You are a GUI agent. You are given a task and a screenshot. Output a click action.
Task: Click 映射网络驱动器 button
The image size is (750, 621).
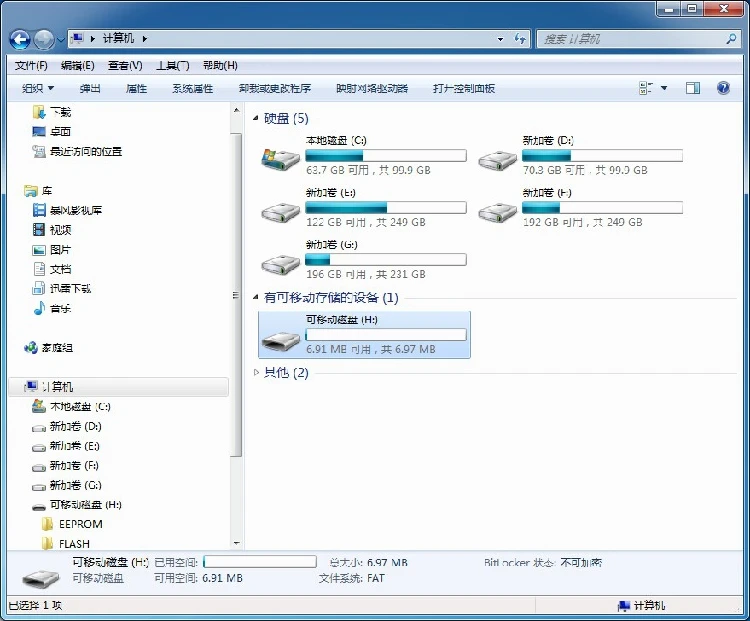click(372, 89)
